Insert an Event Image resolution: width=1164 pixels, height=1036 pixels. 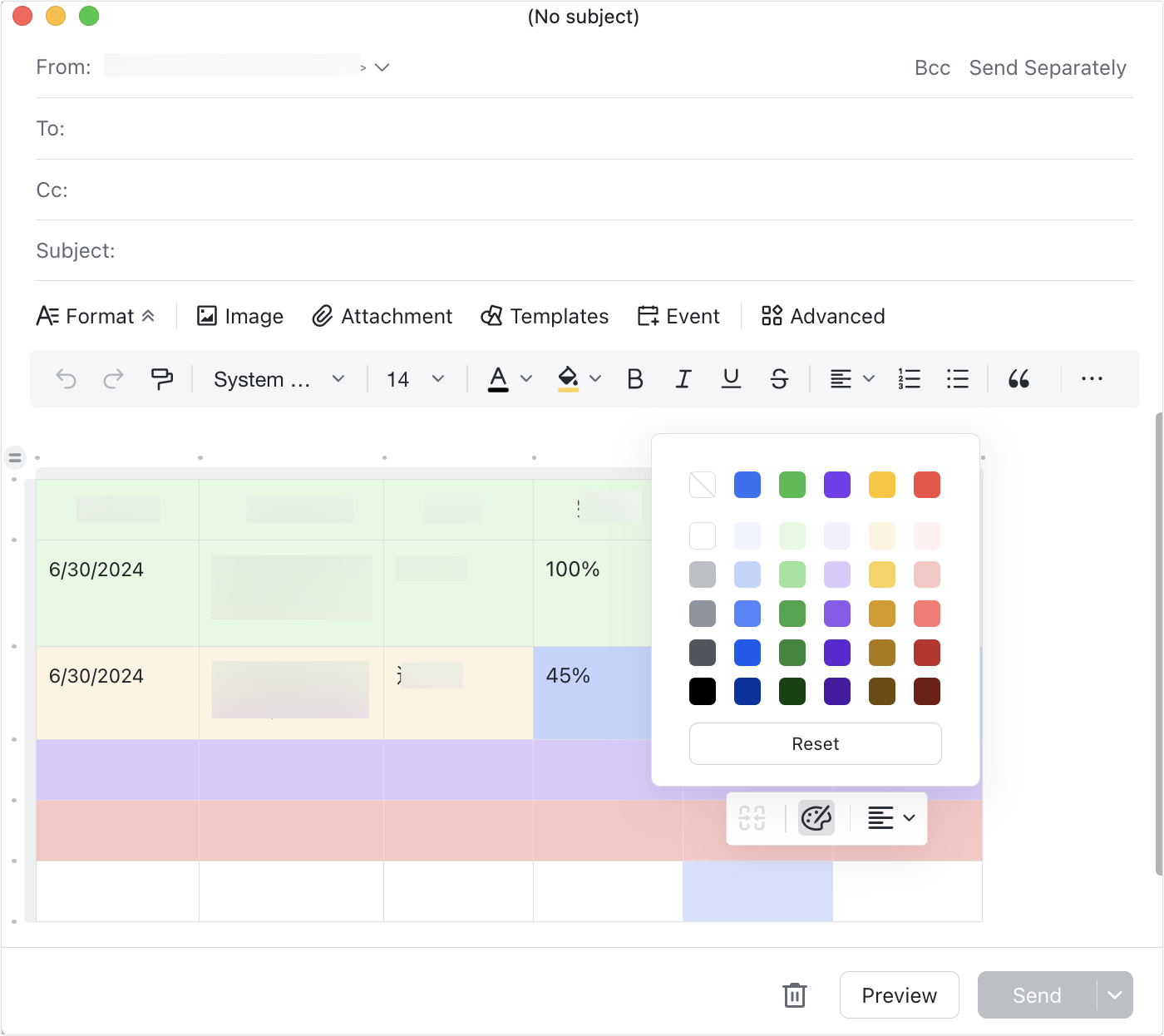pyautogui.click(x=678, y=316)
